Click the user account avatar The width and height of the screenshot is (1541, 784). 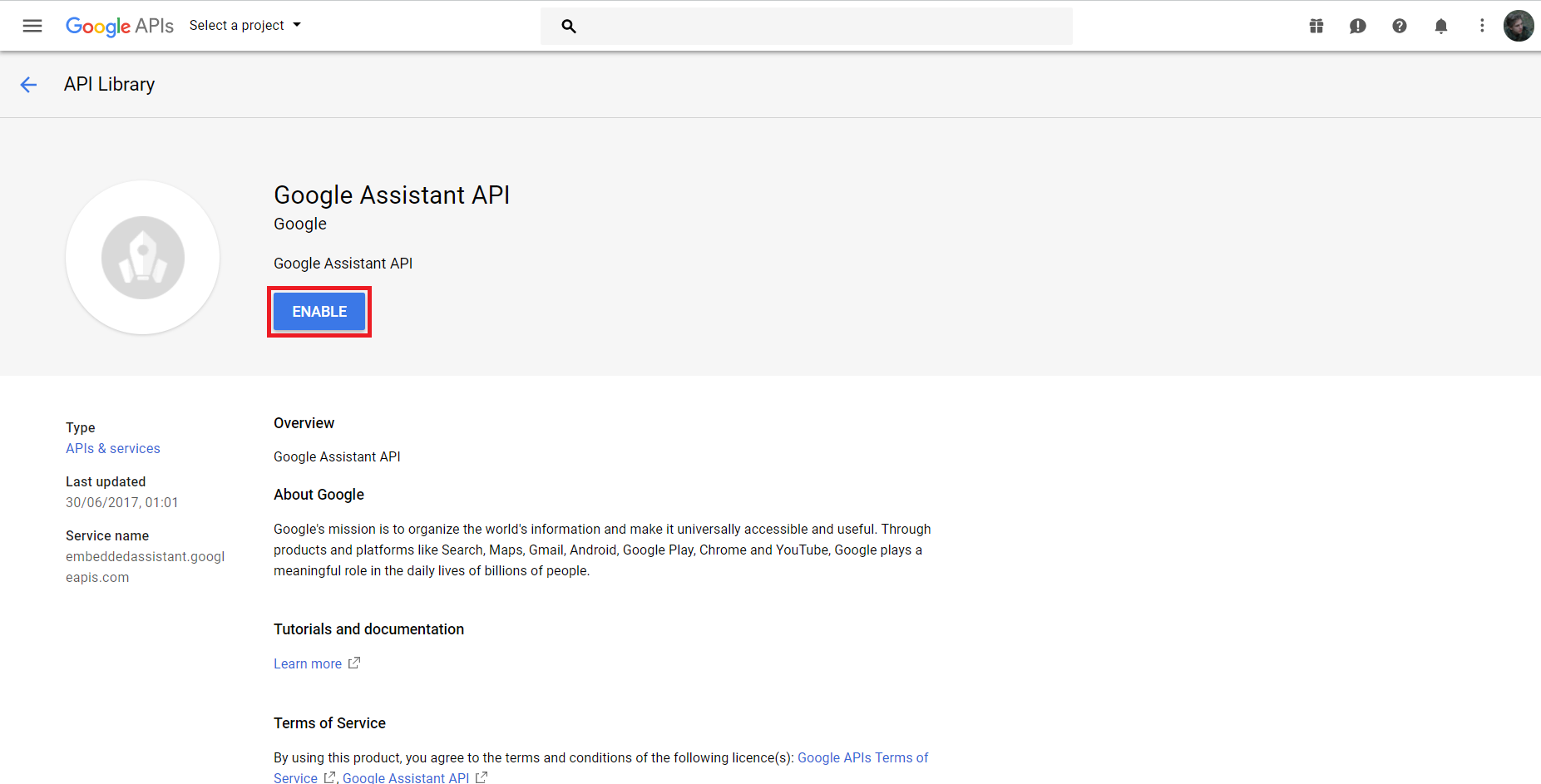1519,26
